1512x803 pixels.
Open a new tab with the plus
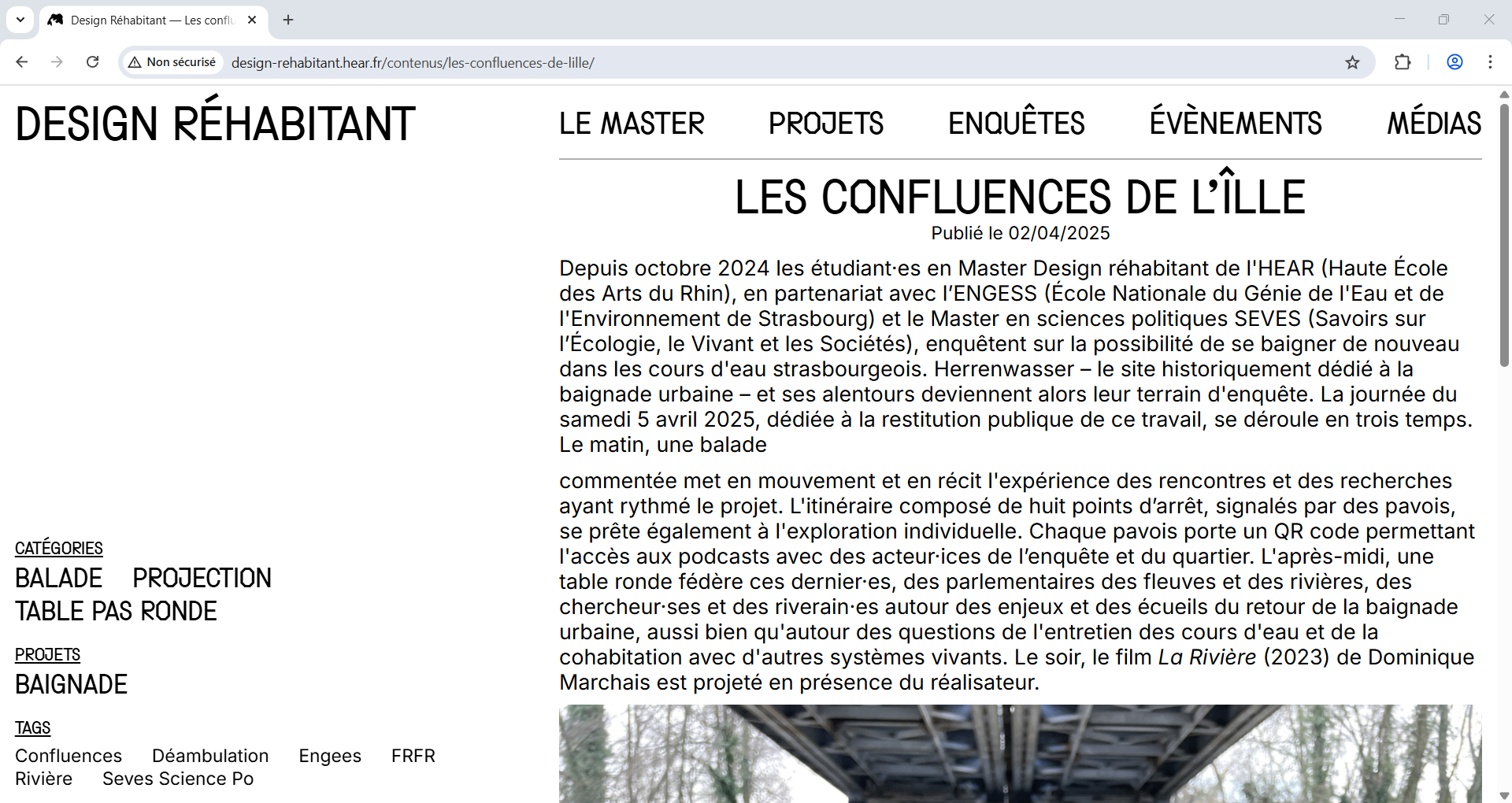click(x=287, y=20)
